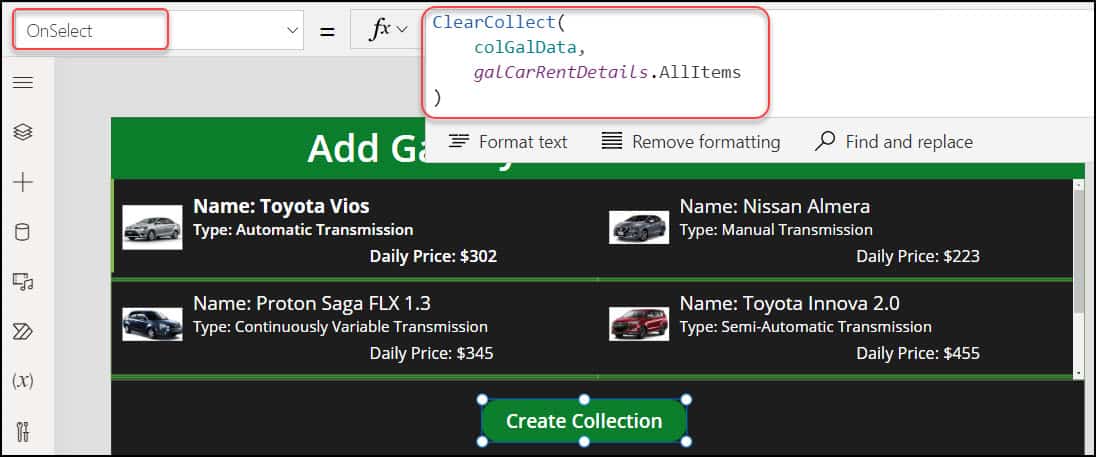Click 'Type: Continuously Variable Transmission' text
The height and width of the screenshot is (457, 1096).
point(340,327)
